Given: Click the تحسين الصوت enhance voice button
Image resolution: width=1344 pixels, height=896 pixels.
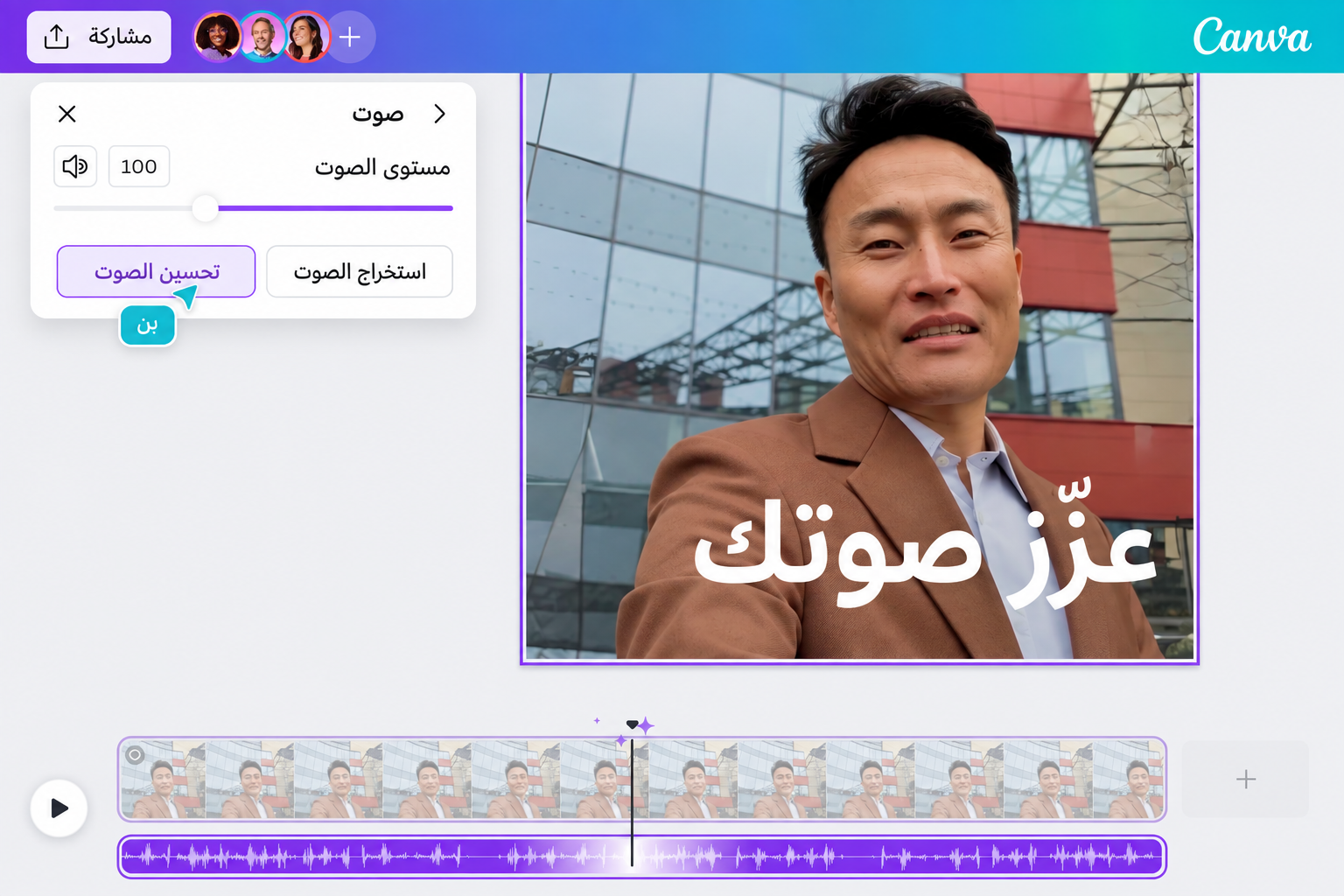Looking at the screenshot, I should (x=156, y=271).
